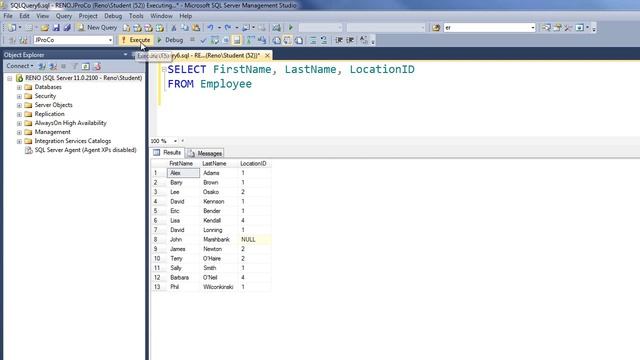Click Disconnect icon in Object Explorer toolbar
The height and width of the screenshot is (360, 640).
click(x=53, y=66)
